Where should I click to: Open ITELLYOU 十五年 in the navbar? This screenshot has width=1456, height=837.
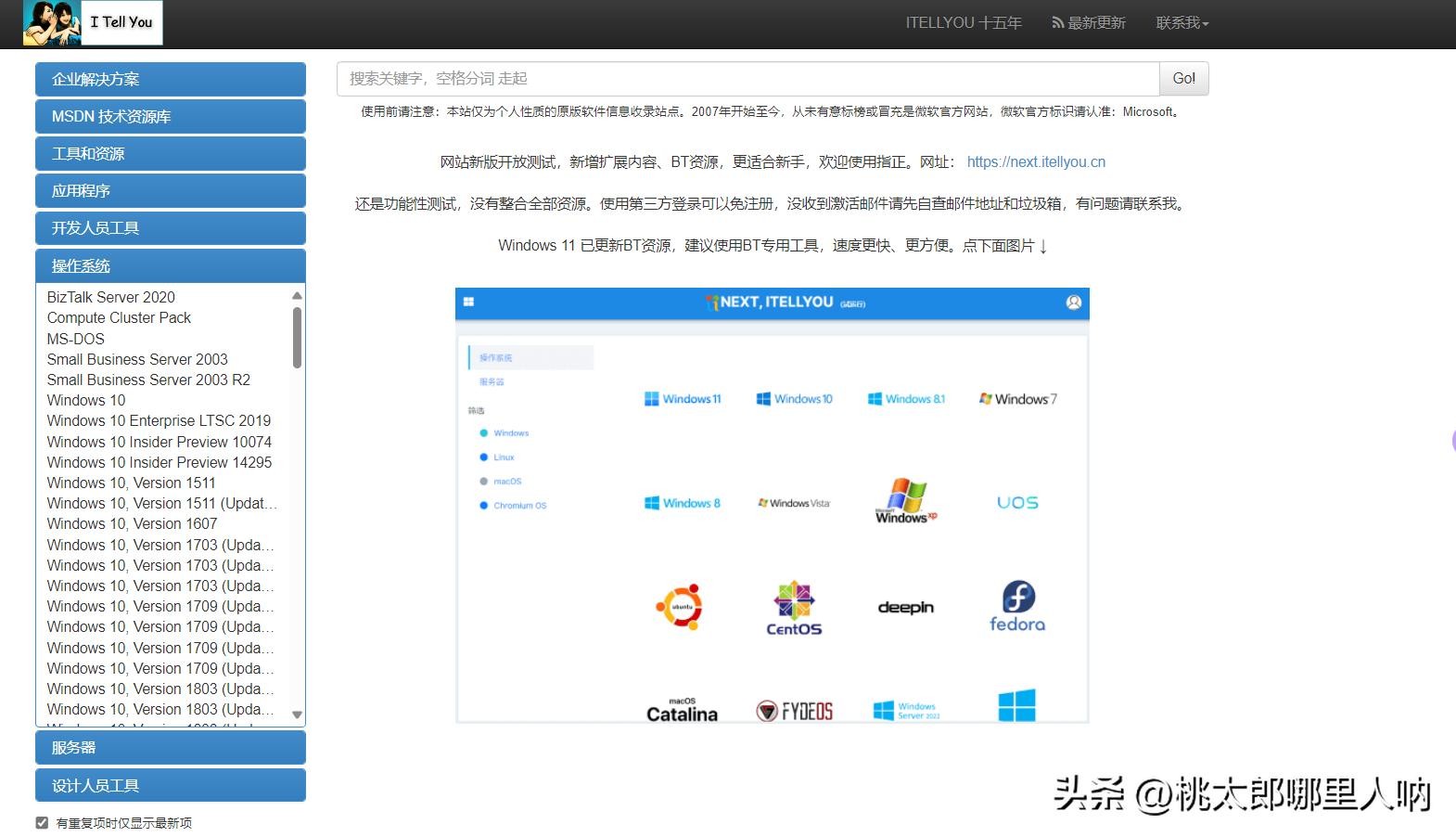(964, 23)
